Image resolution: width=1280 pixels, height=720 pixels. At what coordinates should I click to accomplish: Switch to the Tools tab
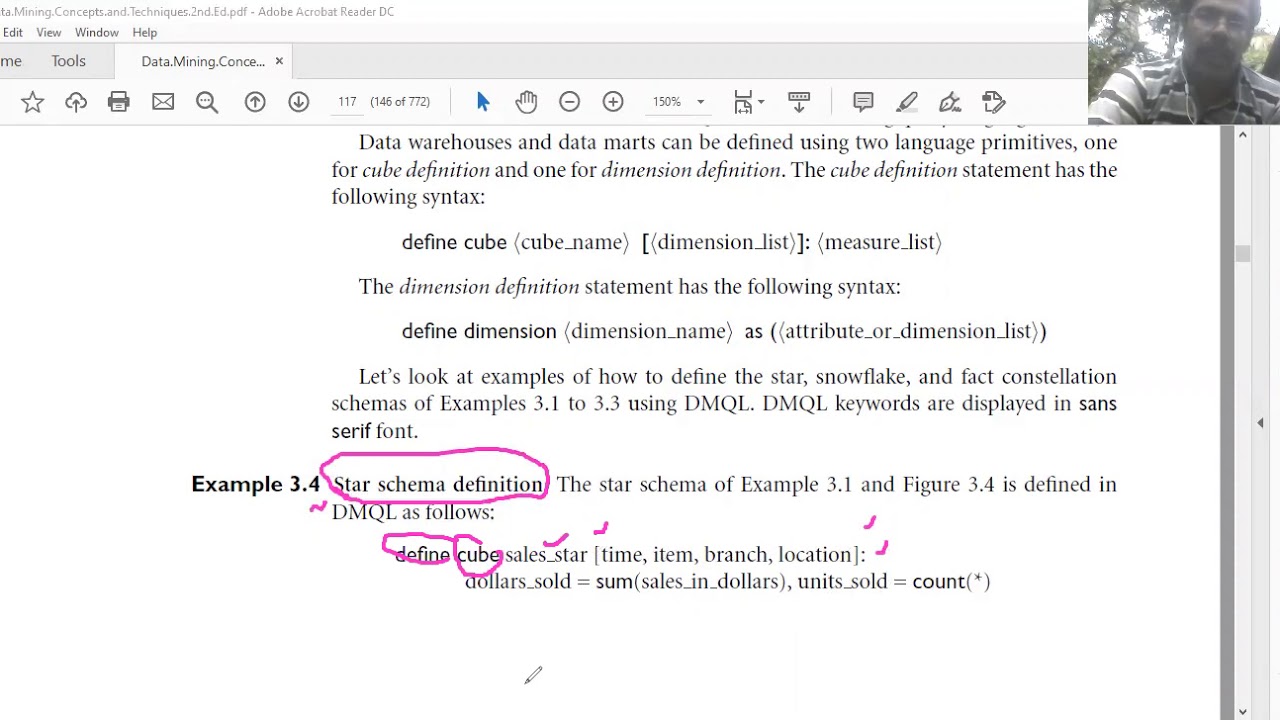69,61
